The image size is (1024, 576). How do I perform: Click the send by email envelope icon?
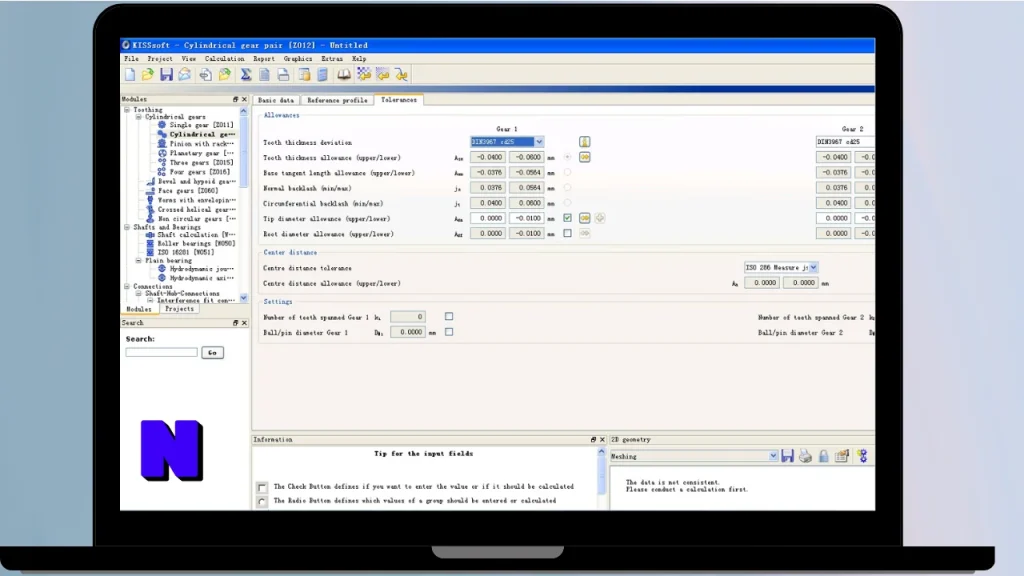(185, 74)
